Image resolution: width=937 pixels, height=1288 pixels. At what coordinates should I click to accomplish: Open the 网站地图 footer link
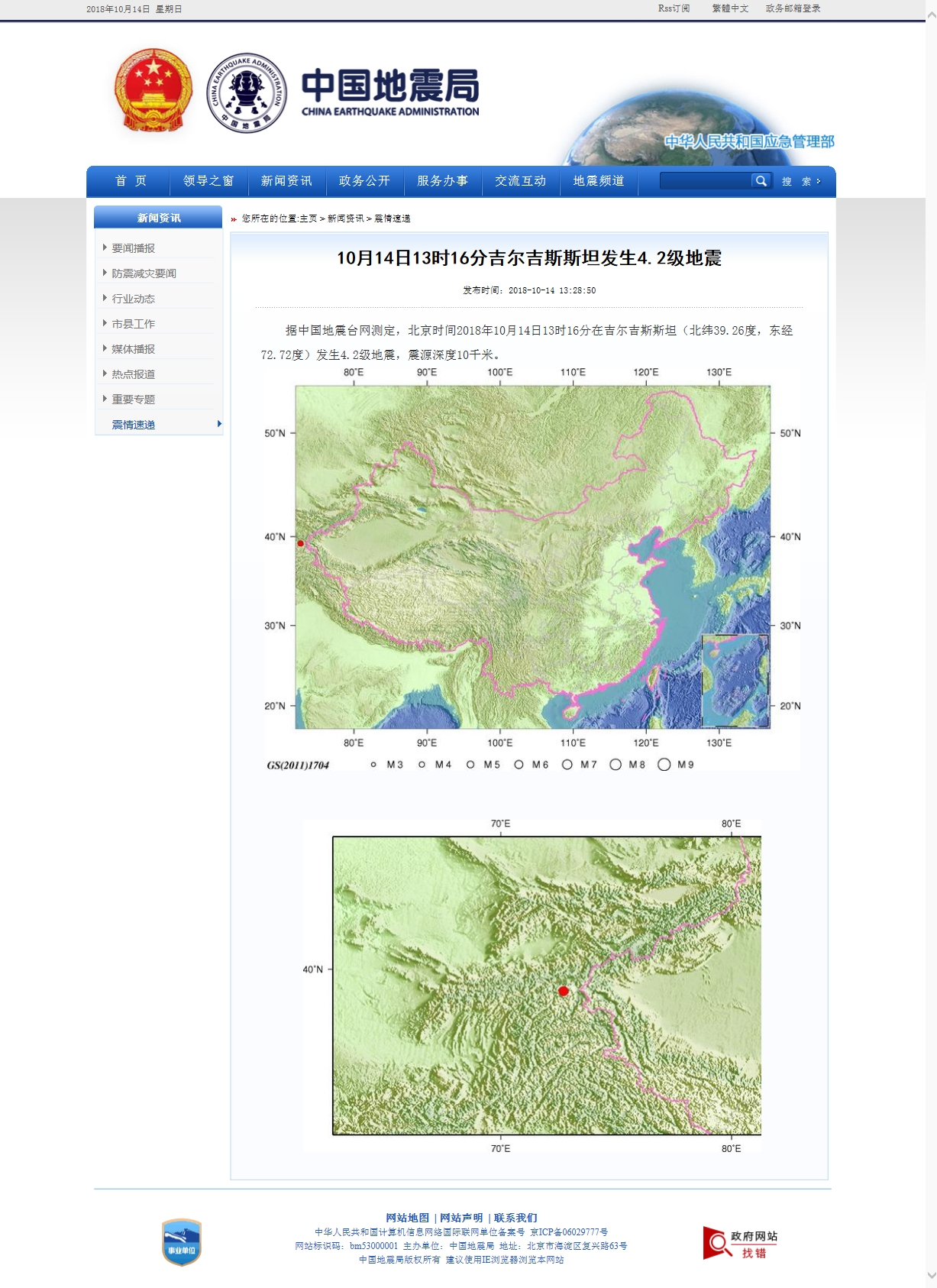click(x=407, y=1218)
